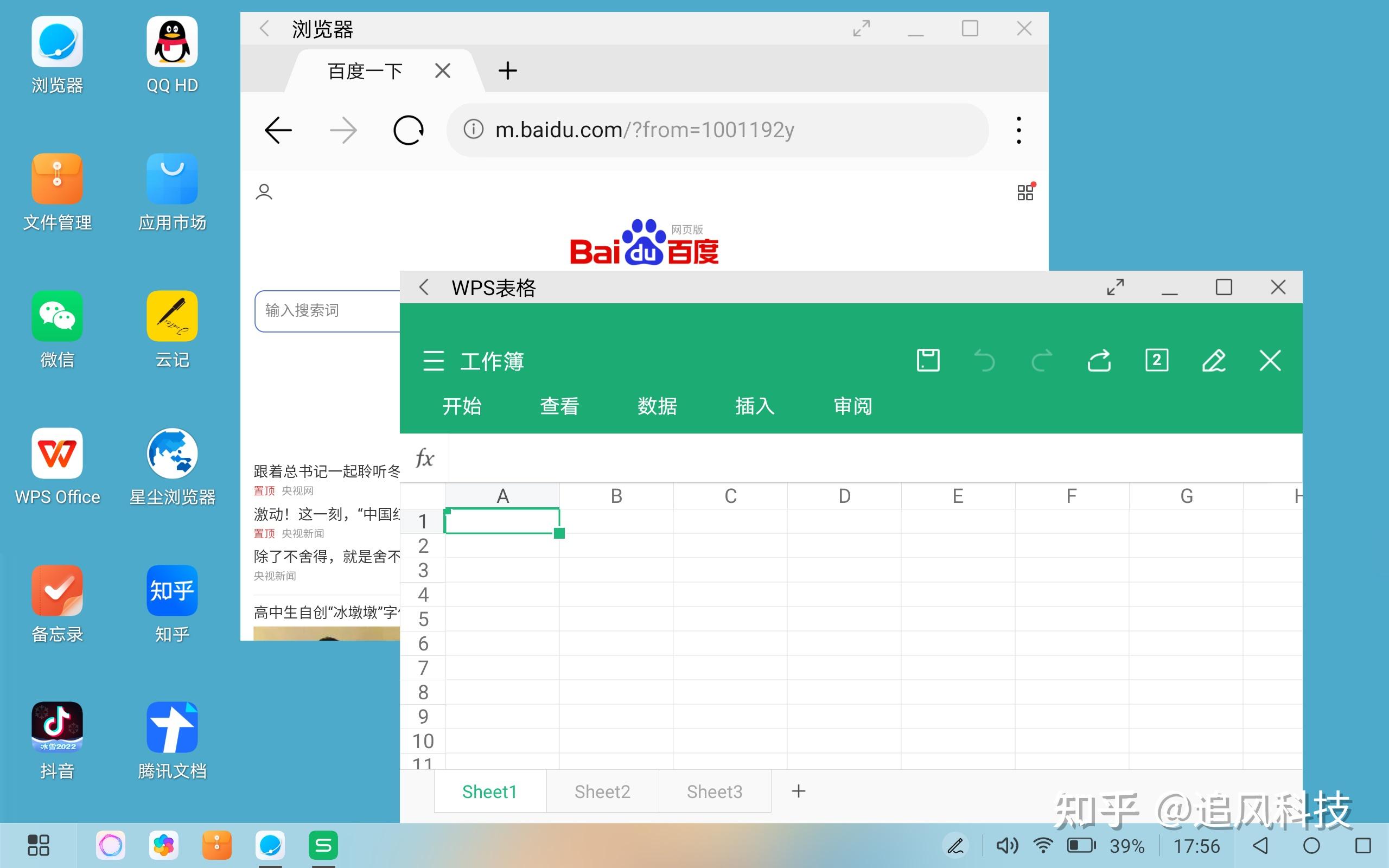Launch WPS Office from desktop
Viewport: 1389px width, 868px height.
(57, 453)
